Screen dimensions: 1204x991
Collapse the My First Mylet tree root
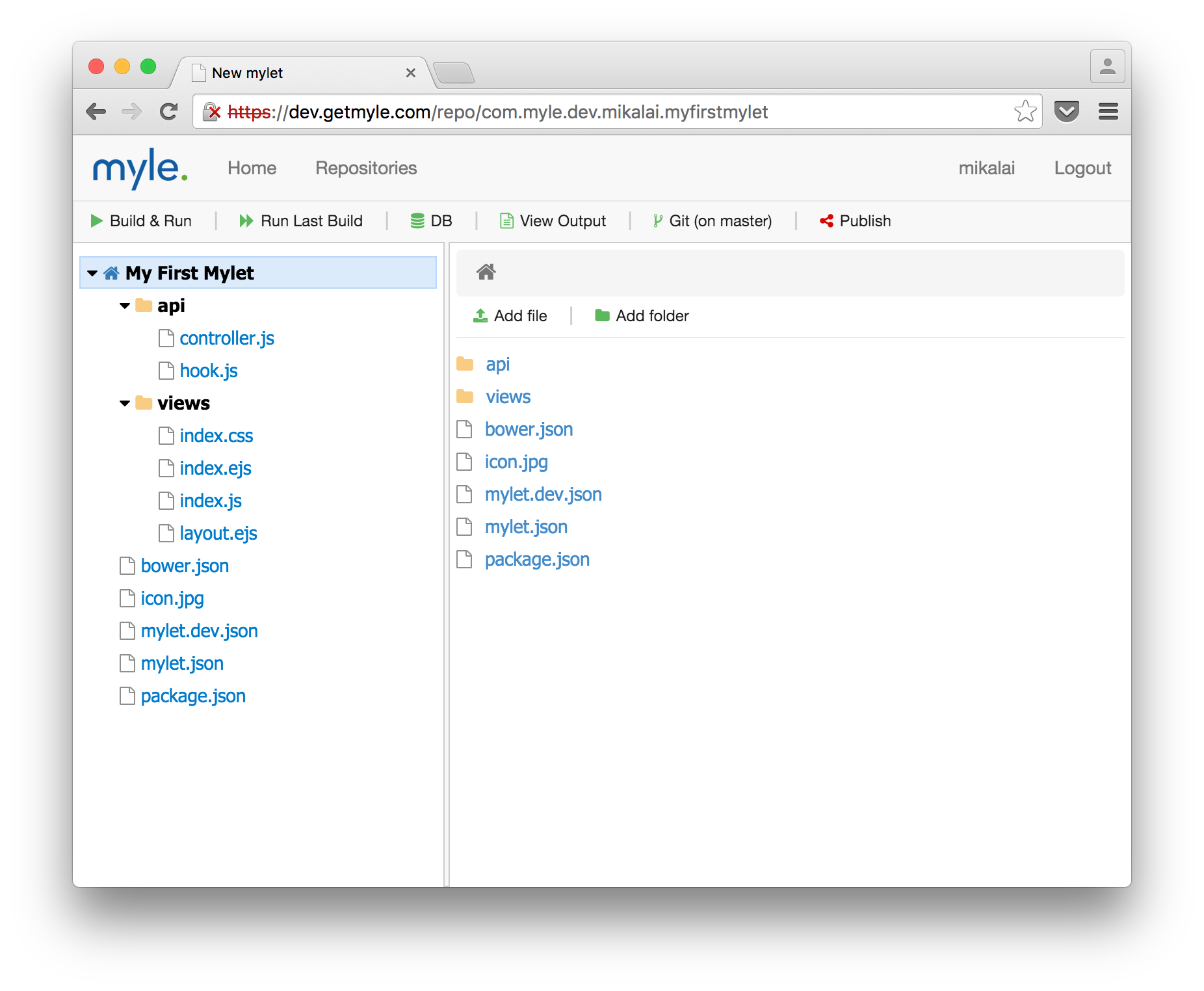(x=92, y=274)
